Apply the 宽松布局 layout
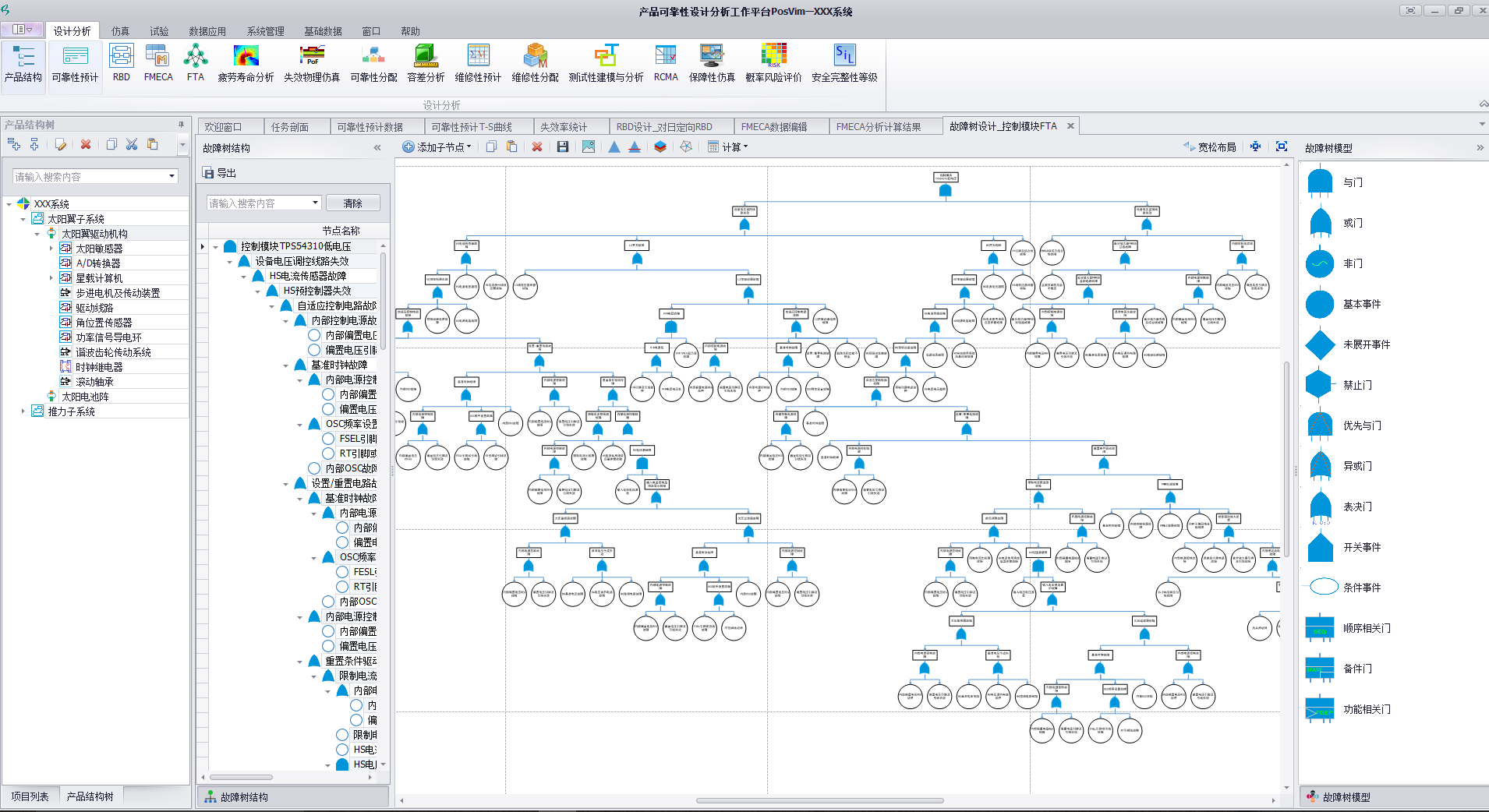 pyautogui.click(x=1209, y=147)
